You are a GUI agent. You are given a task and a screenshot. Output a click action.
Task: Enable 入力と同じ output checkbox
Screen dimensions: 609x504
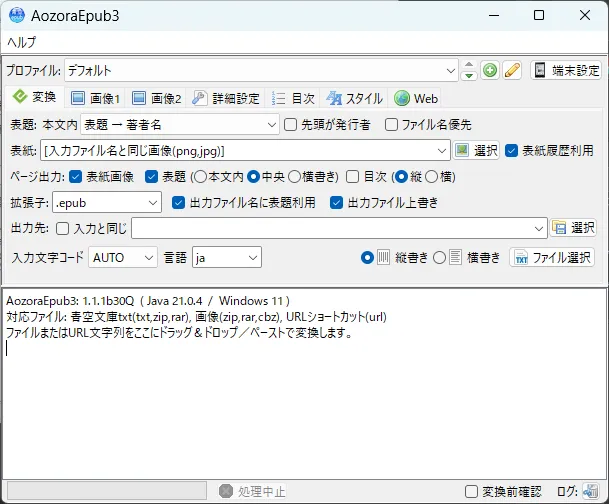[63, 228]
